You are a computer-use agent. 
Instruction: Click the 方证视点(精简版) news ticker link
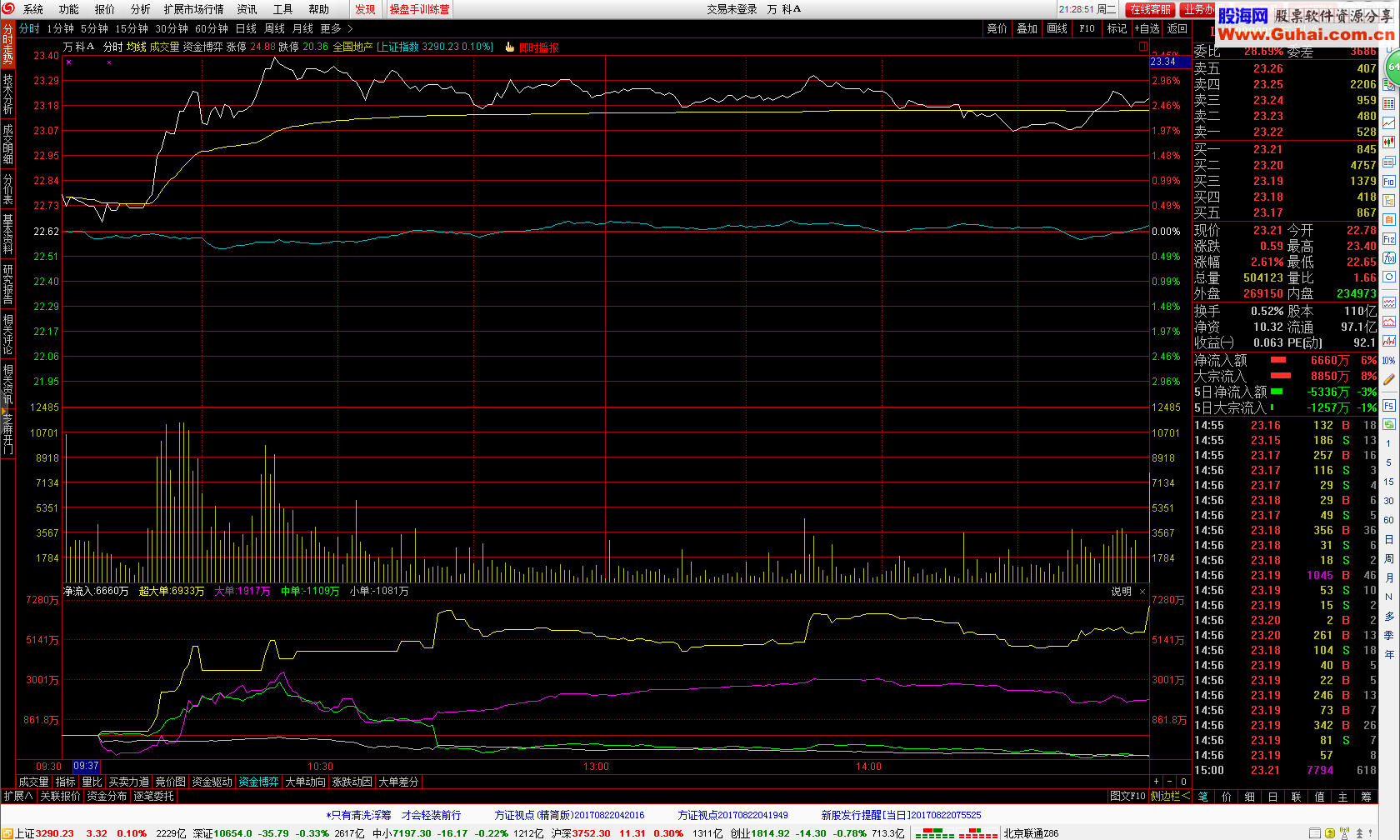(x=569, y=815)
